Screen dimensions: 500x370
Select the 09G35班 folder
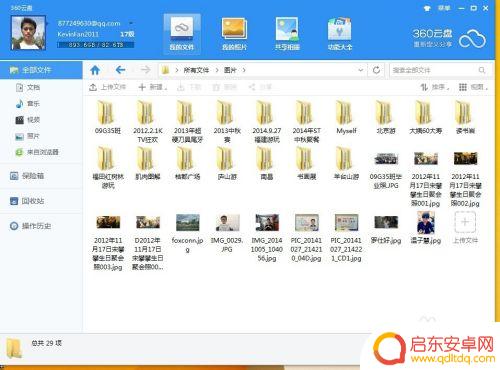[108, 117]
